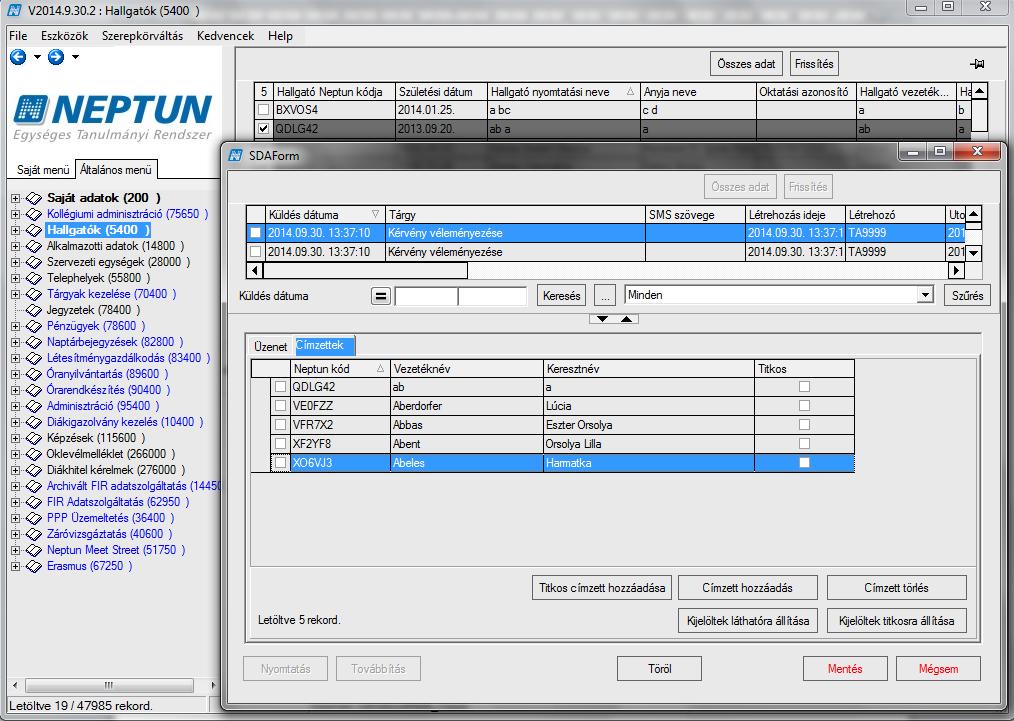This screenshot has width=1014, height=721.
Task: Click the tree icon beside Erasmus
Action: [34, 566]
